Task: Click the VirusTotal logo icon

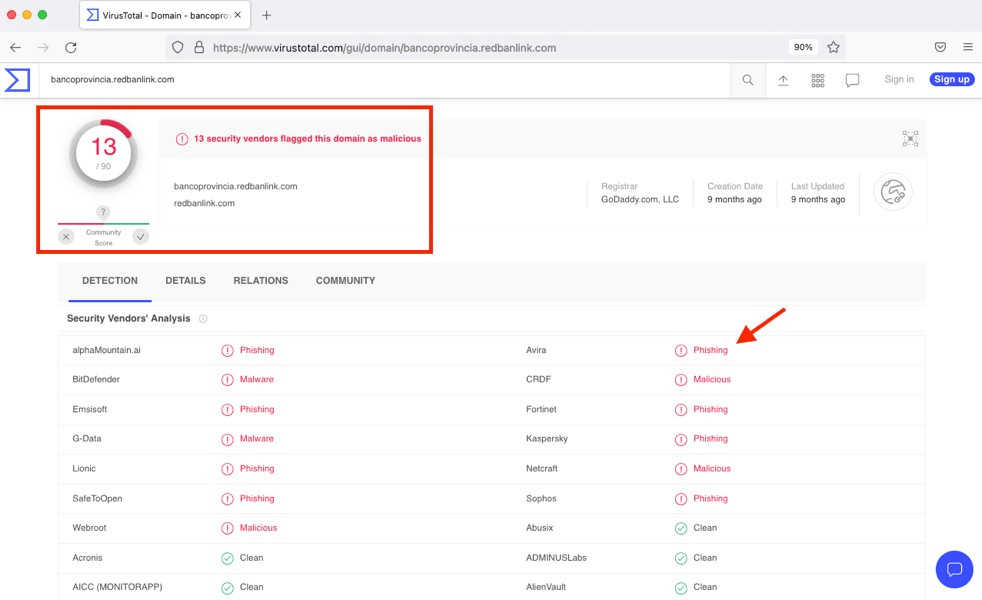Action: tap(17, 80)
